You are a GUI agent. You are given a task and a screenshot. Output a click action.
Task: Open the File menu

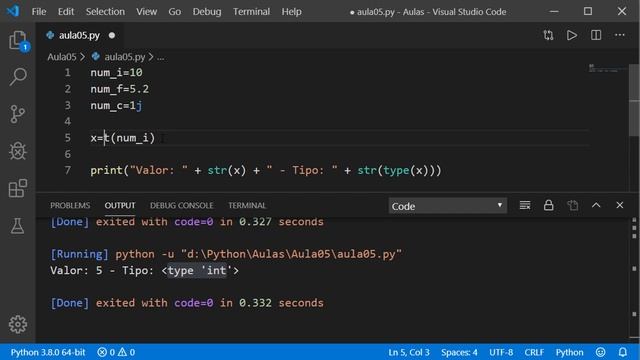tap(39, 11)
